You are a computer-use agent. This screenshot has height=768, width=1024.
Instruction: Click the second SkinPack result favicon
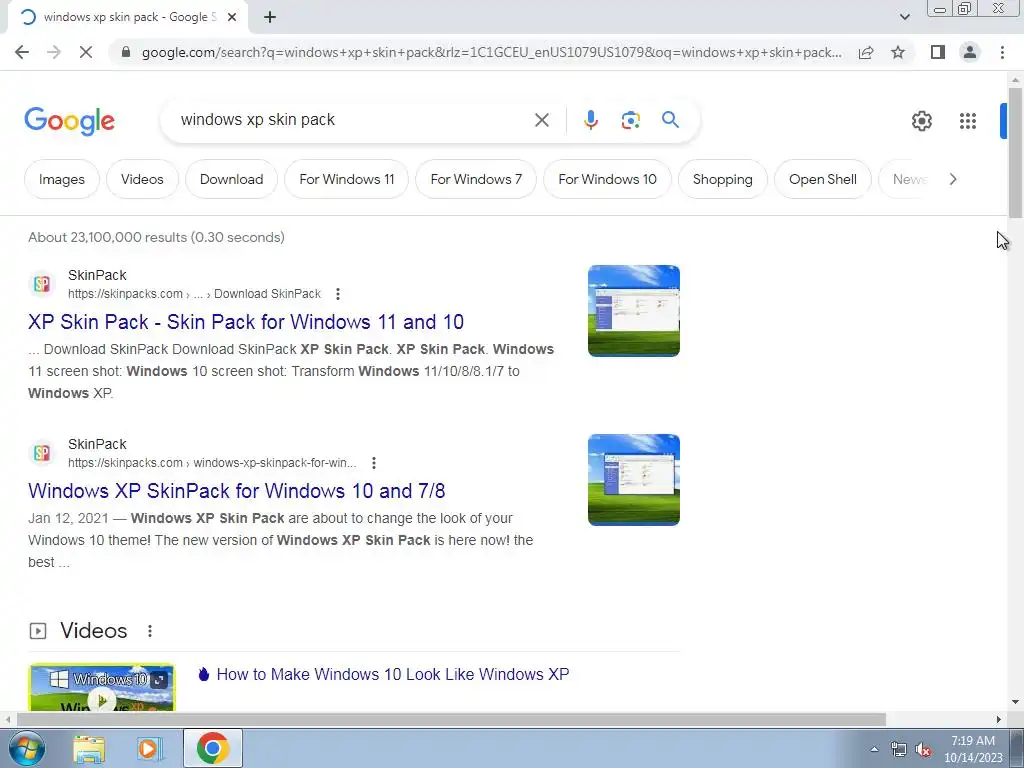pos(42,453)
